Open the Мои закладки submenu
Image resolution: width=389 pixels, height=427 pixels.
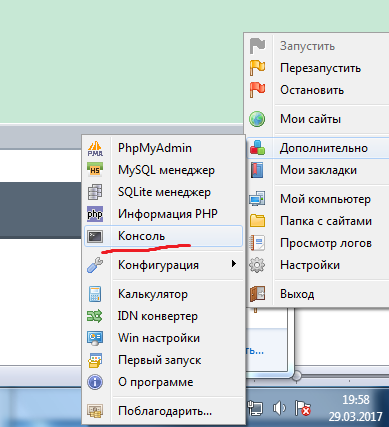(318, 170)
